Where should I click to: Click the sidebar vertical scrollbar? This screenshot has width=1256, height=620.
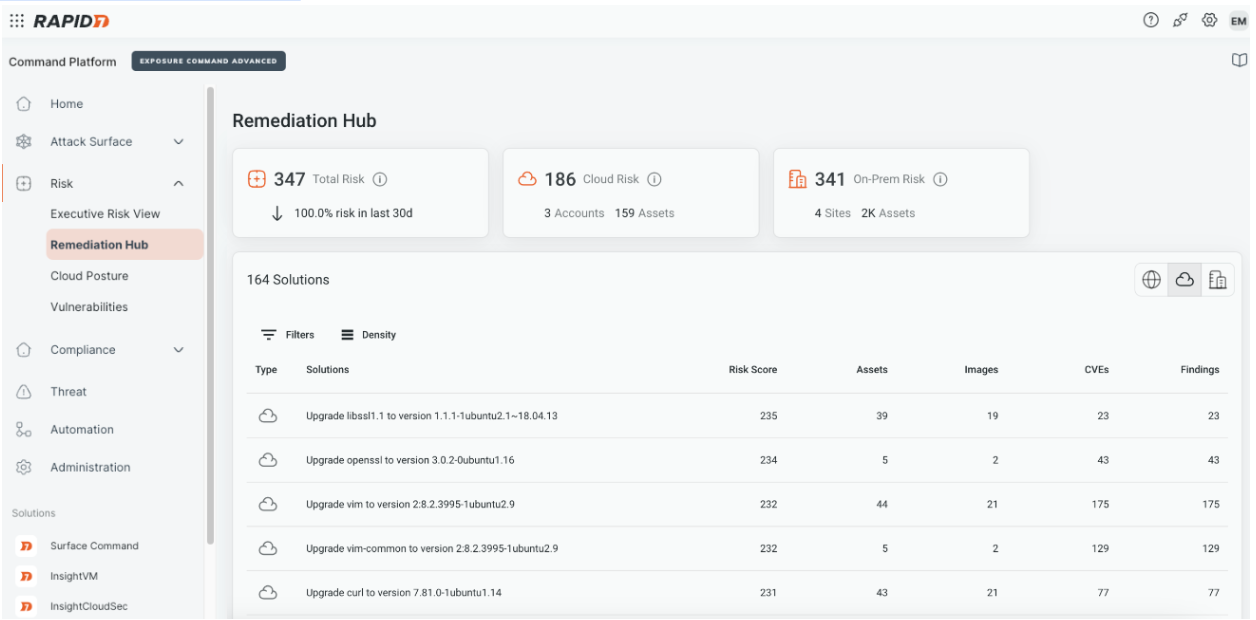pyautogui.click(x=210, y=315)
